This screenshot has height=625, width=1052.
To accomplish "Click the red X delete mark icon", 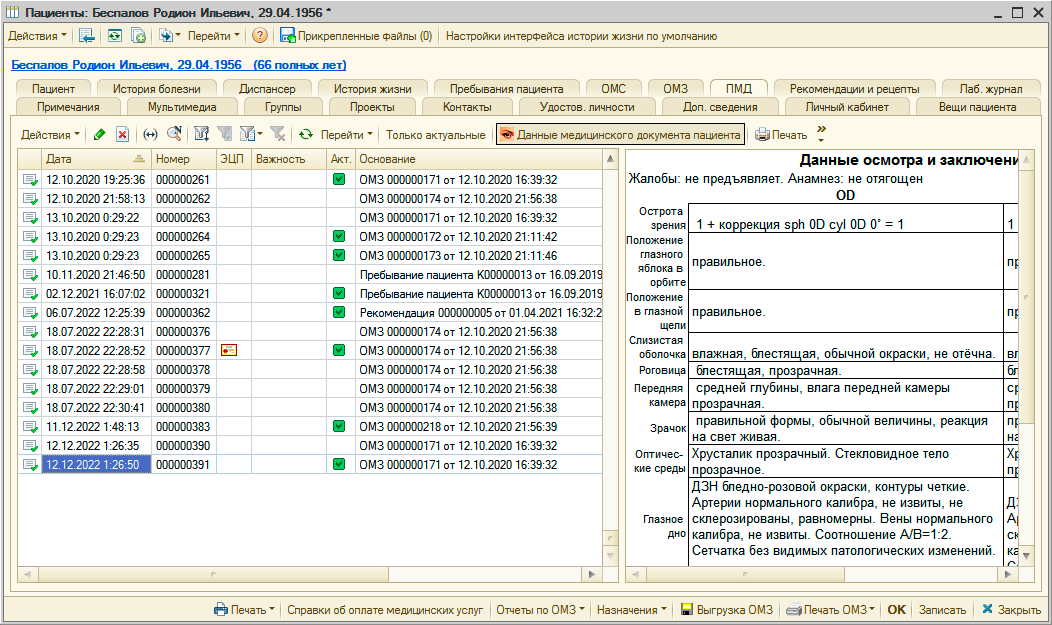I will point(122,134).
